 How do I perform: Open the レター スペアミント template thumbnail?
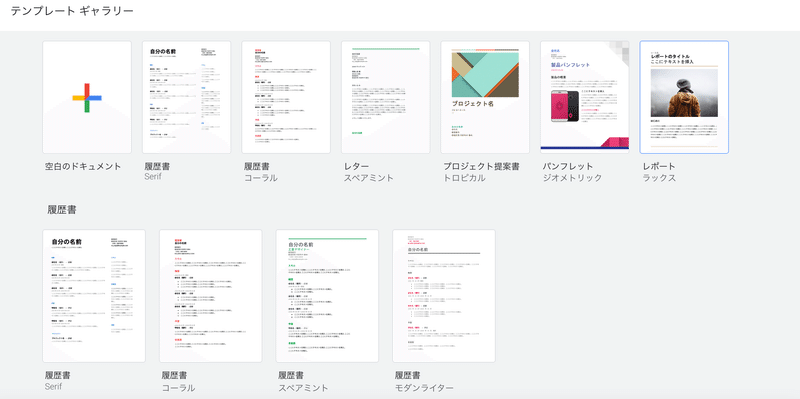(386, 97)
